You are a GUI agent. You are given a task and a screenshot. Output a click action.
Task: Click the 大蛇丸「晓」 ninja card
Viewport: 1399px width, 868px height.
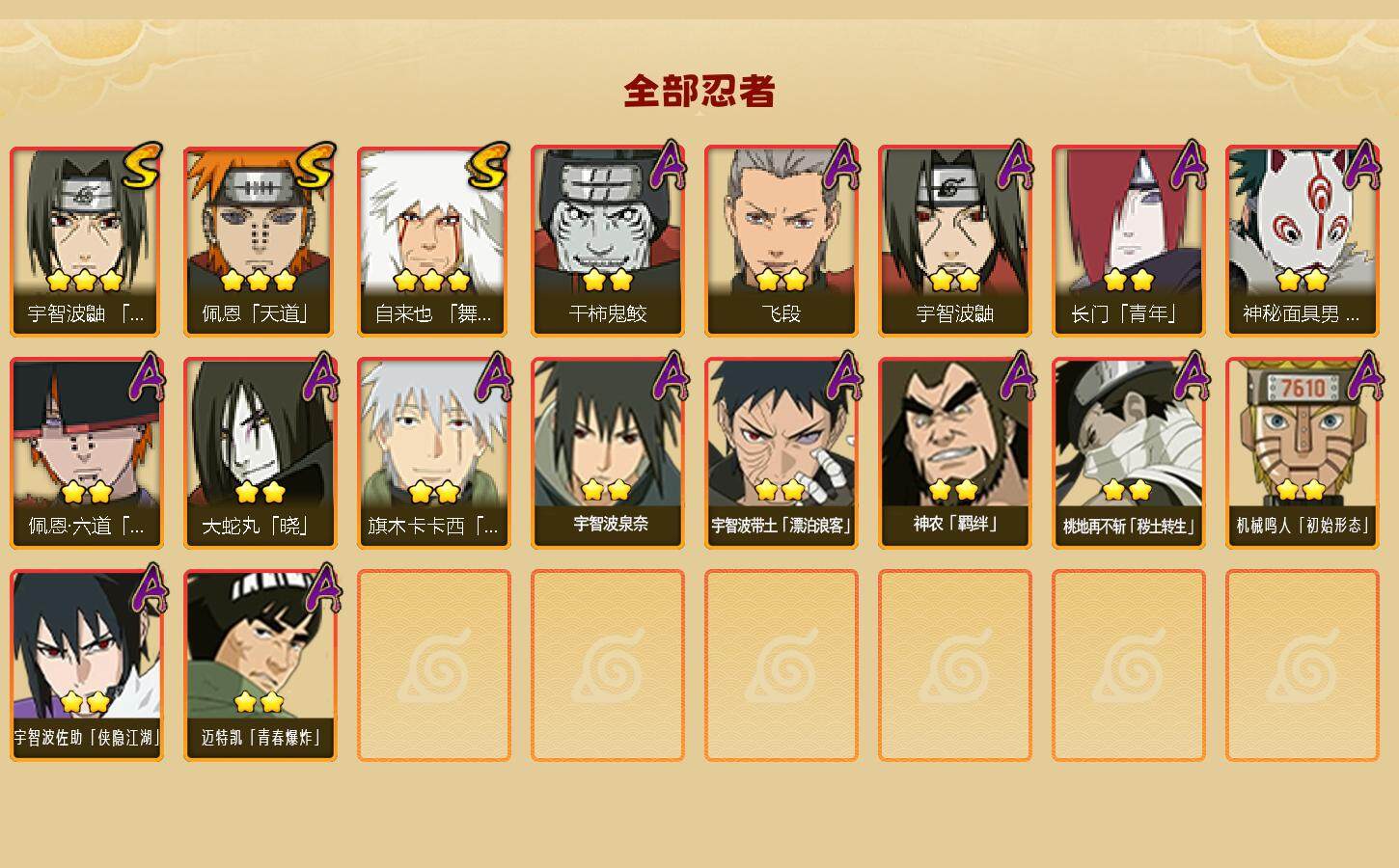tap(261, 453)
